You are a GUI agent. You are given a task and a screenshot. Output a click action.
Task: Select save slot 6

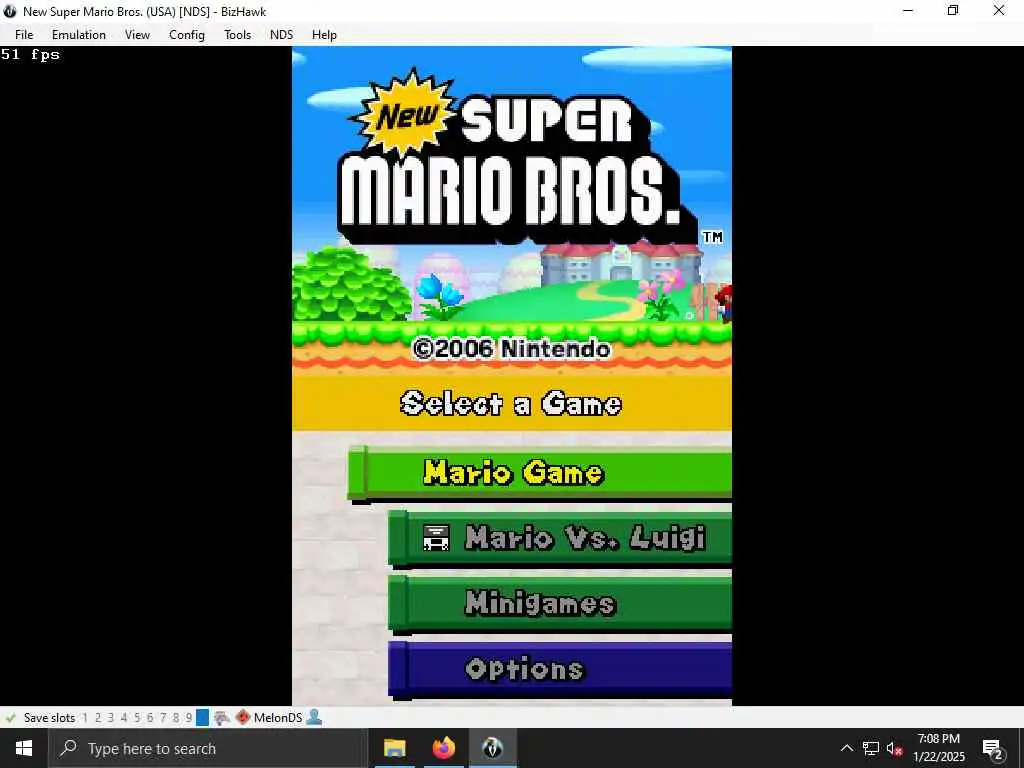click(x=150, y=718)
